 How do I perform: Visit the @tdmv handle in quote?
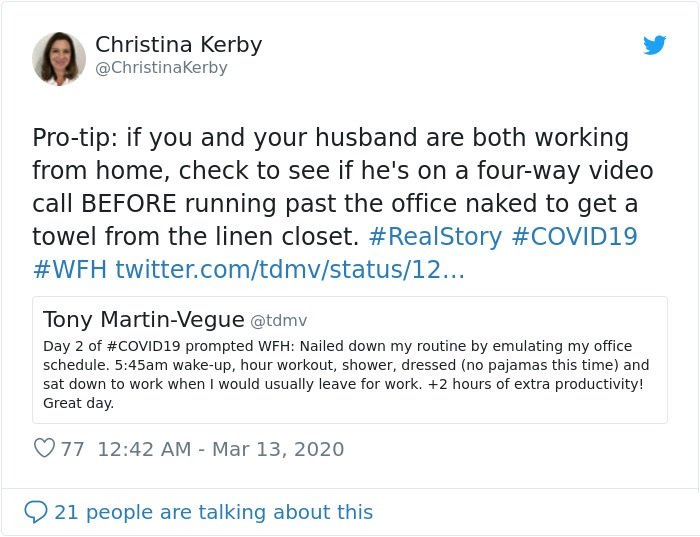click(279, 321)
